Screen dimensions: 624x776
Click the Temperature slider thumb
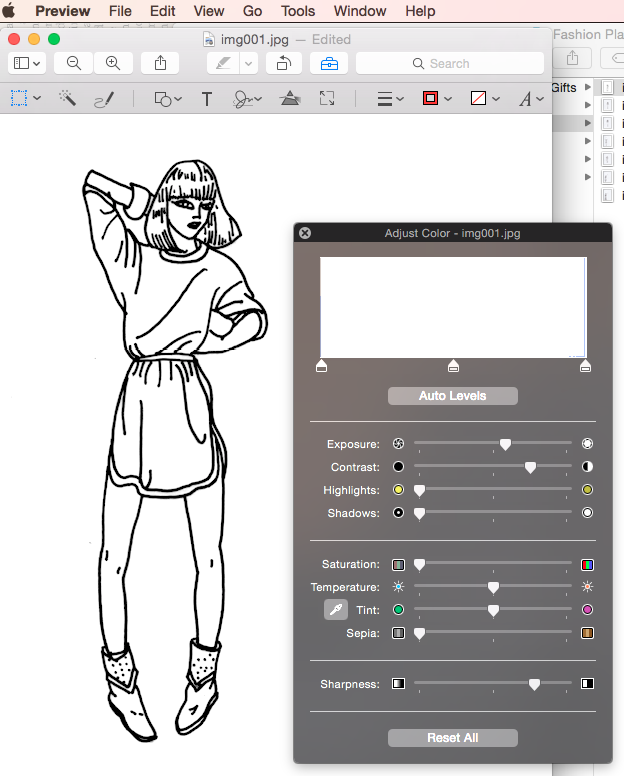[493, 587]
